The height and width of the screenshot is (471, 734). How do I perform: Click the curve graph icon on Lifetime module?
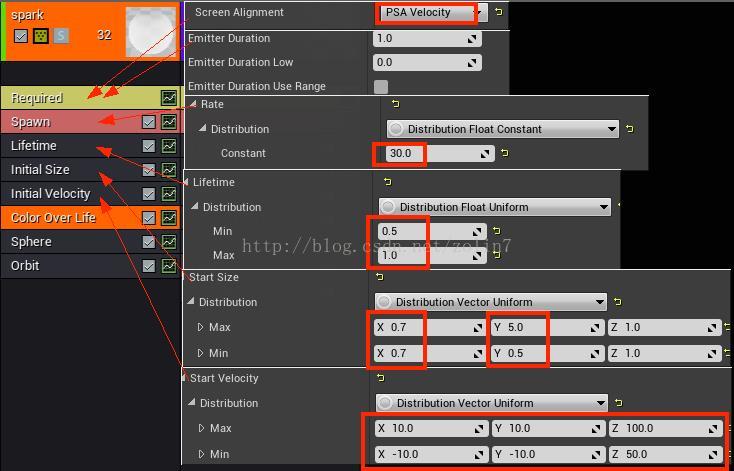click(x=169, y=146)
